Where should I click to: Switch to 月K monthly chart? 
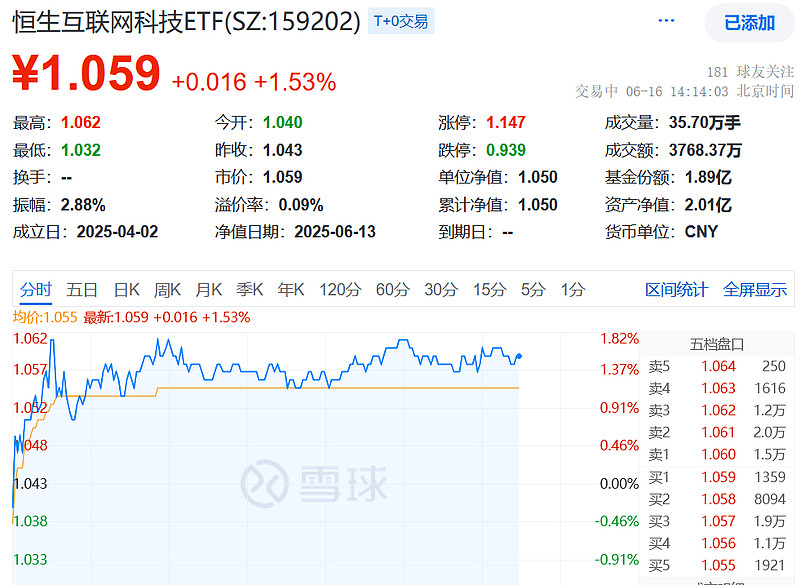pyautogui.click(x=208, y=290)
